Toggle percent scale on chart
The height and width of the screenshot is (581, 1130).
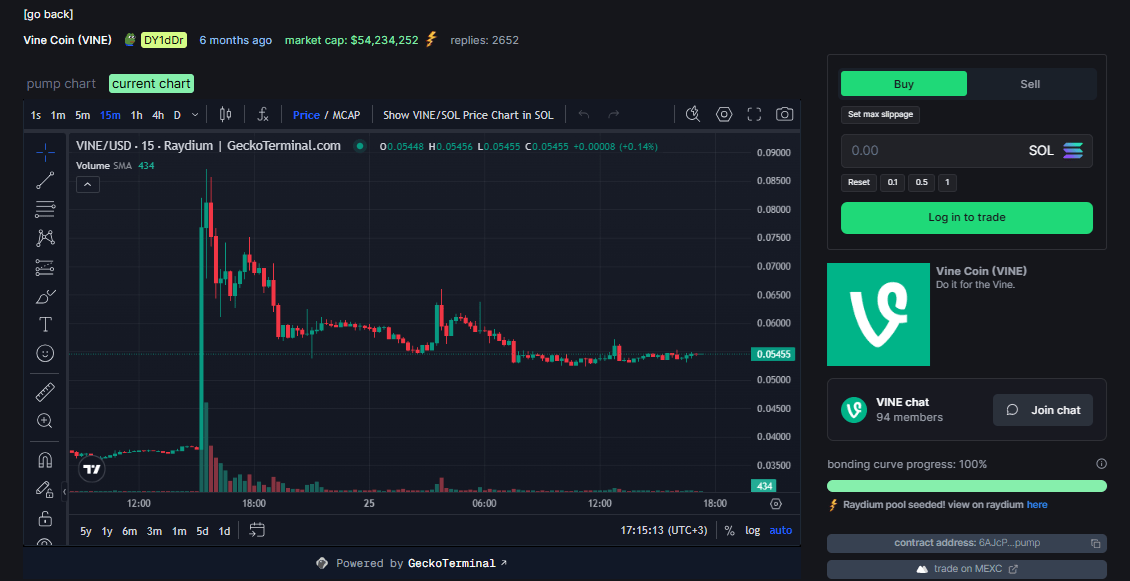[x=729, y=530]
